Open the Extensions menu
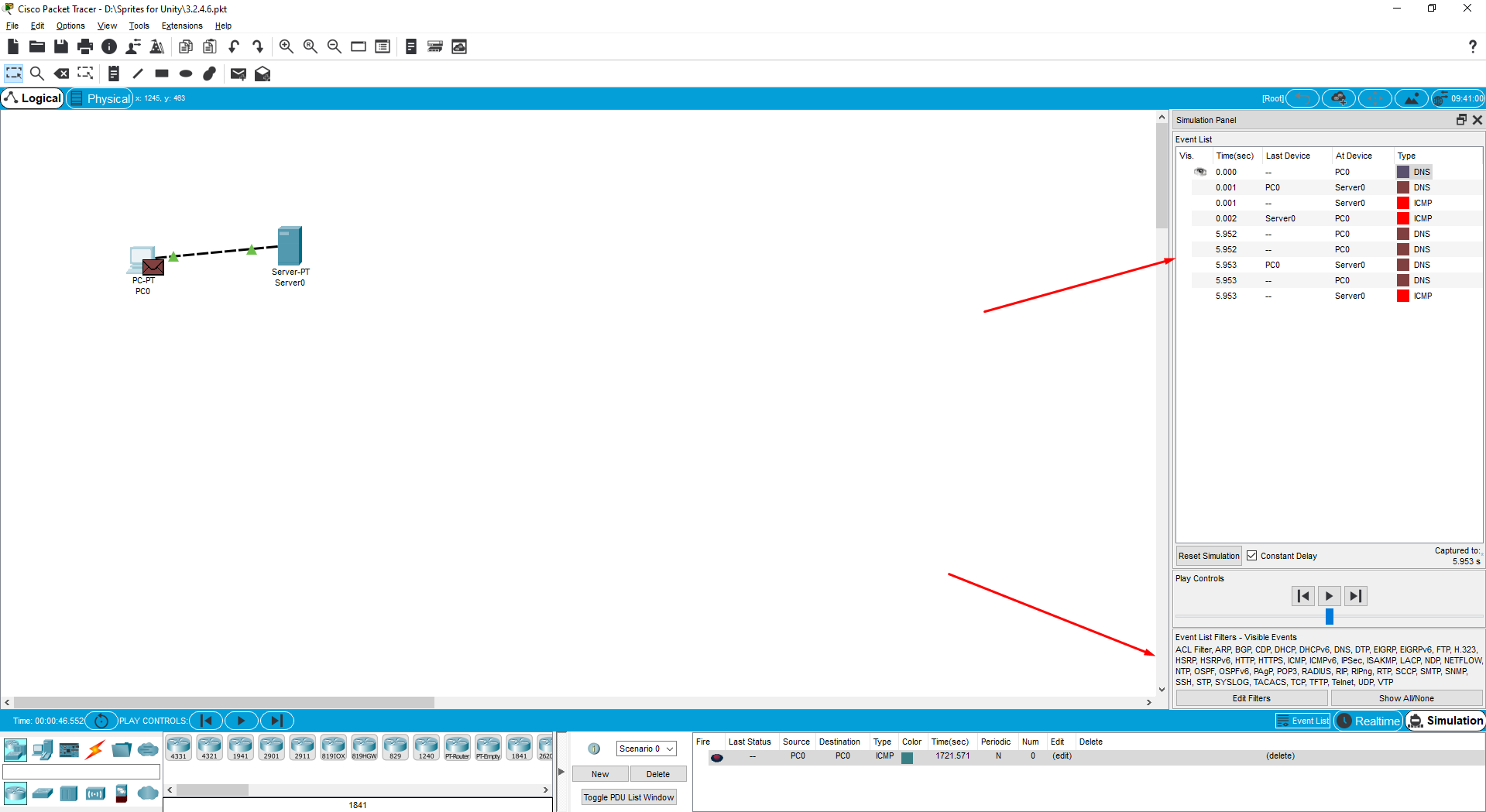 click(x=182, y=26)
